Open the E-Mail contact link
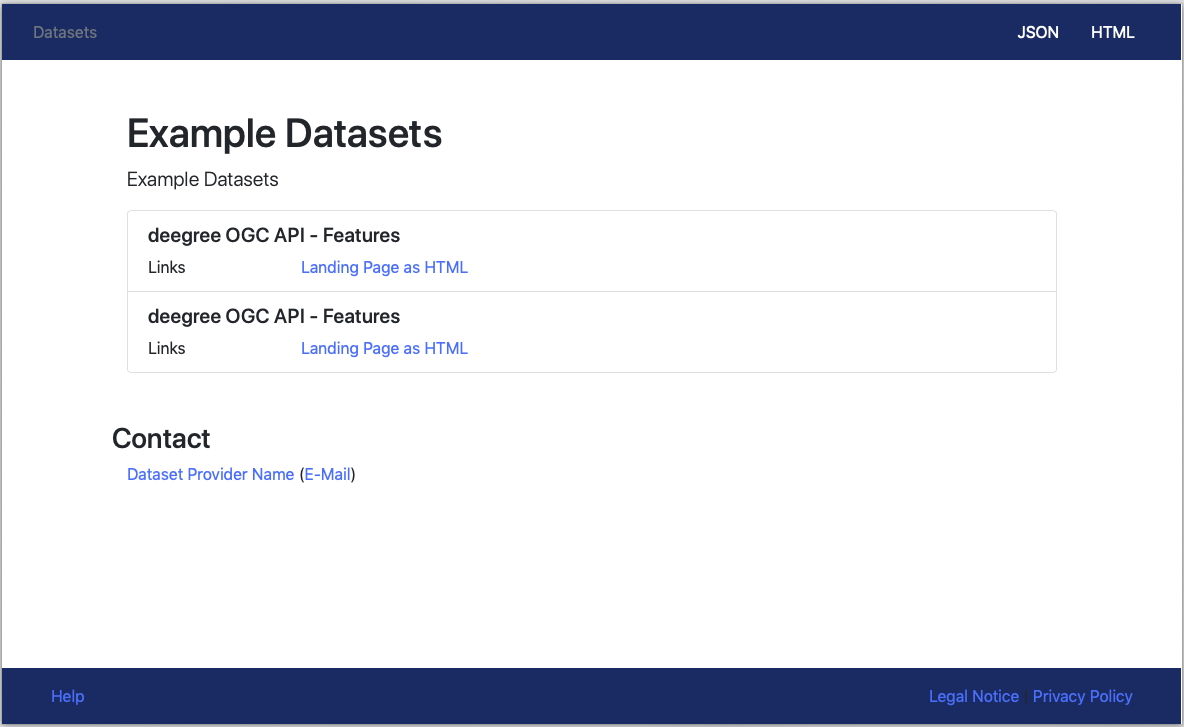This screenshot has height=727, width=1184. tap(327, 474)
